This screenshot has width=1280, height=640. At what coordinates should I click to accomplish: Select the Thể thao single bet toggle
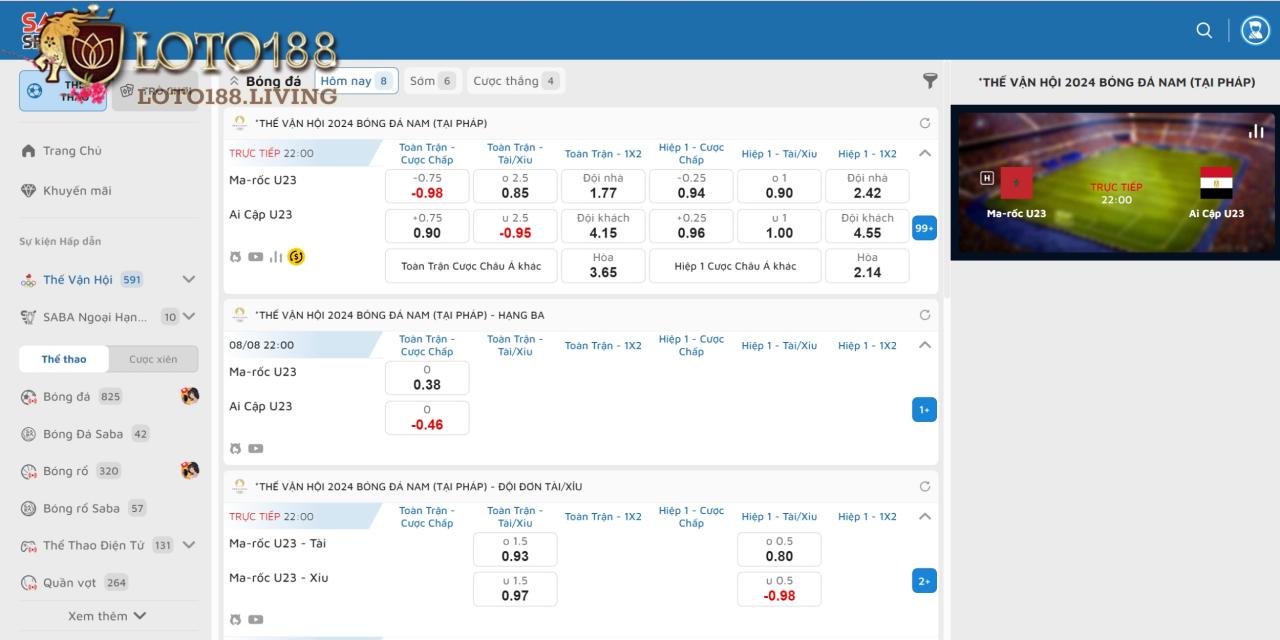pos(64,359)
